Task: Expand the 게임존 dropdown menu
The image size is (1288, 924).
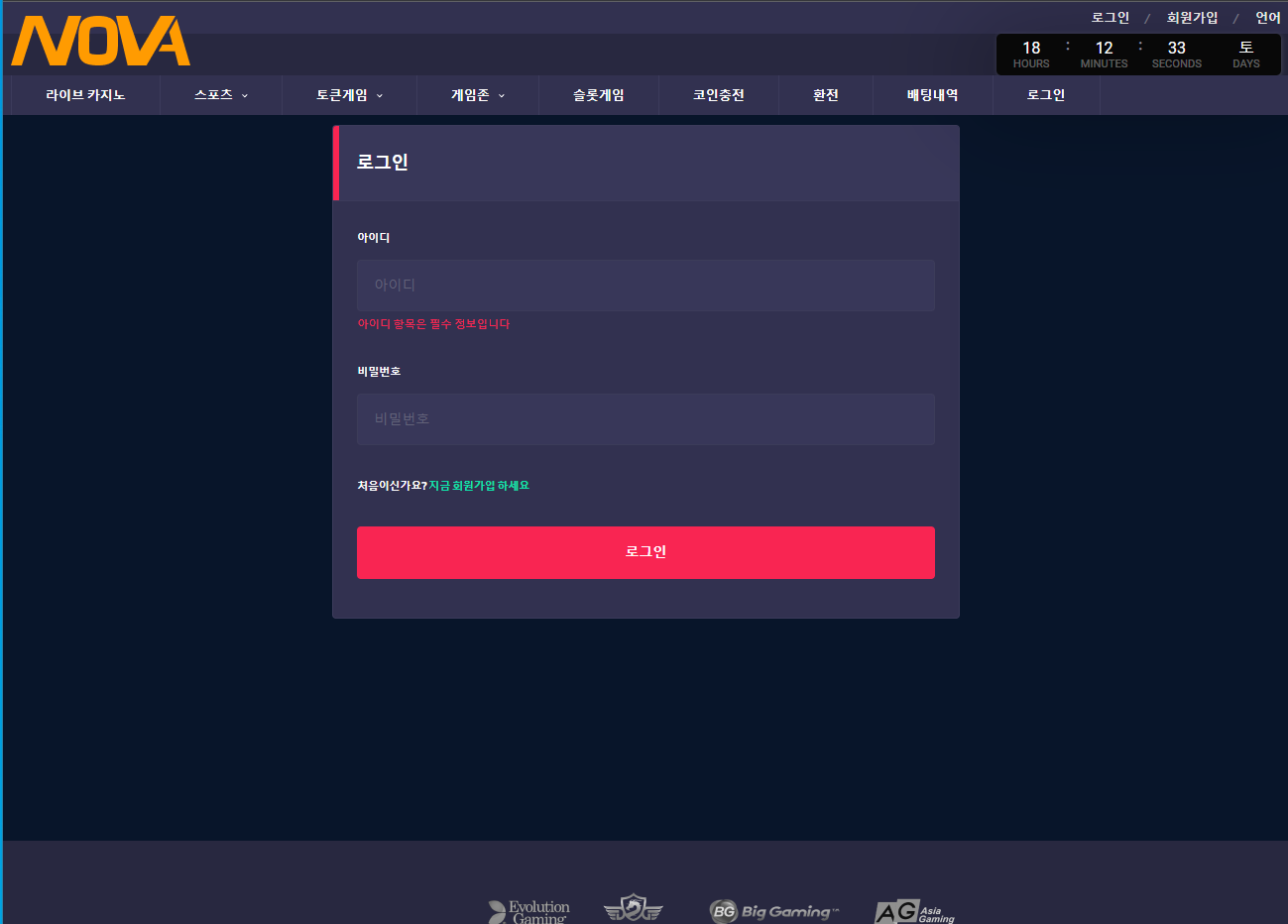Action: point(478,95)
